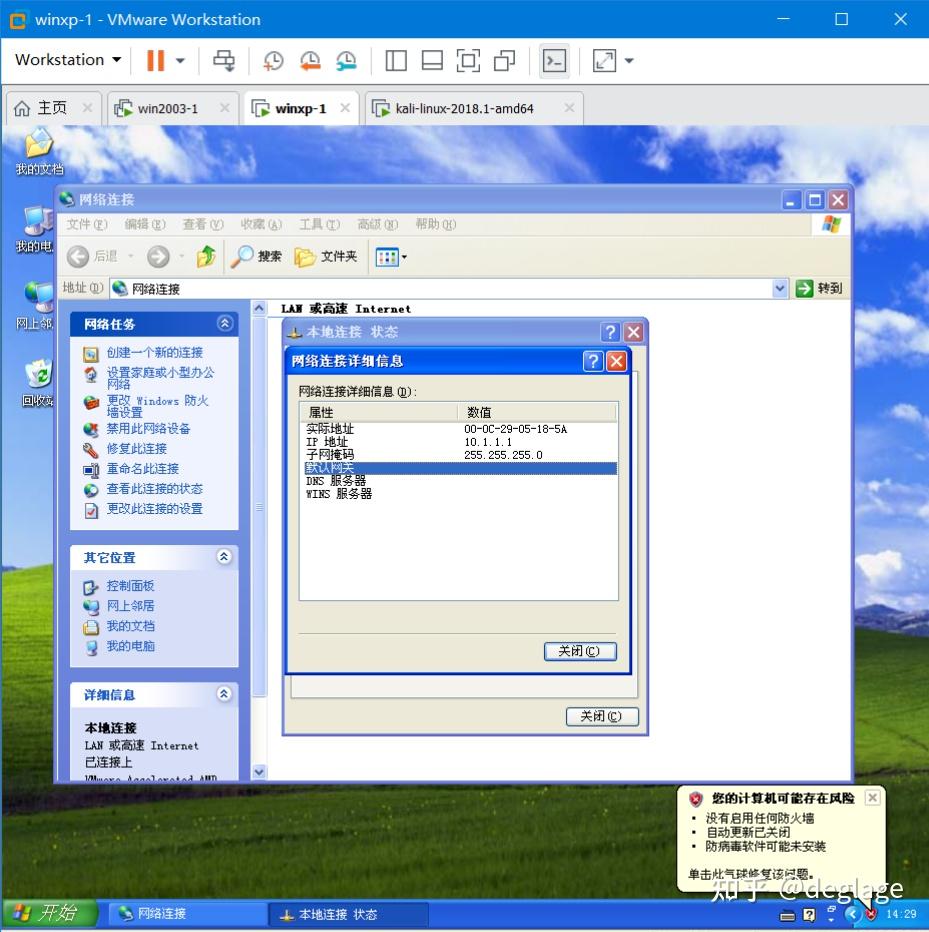Click 查看此连接的状态 link
This screenshot has height=932, width=929.
coord(155,489)
